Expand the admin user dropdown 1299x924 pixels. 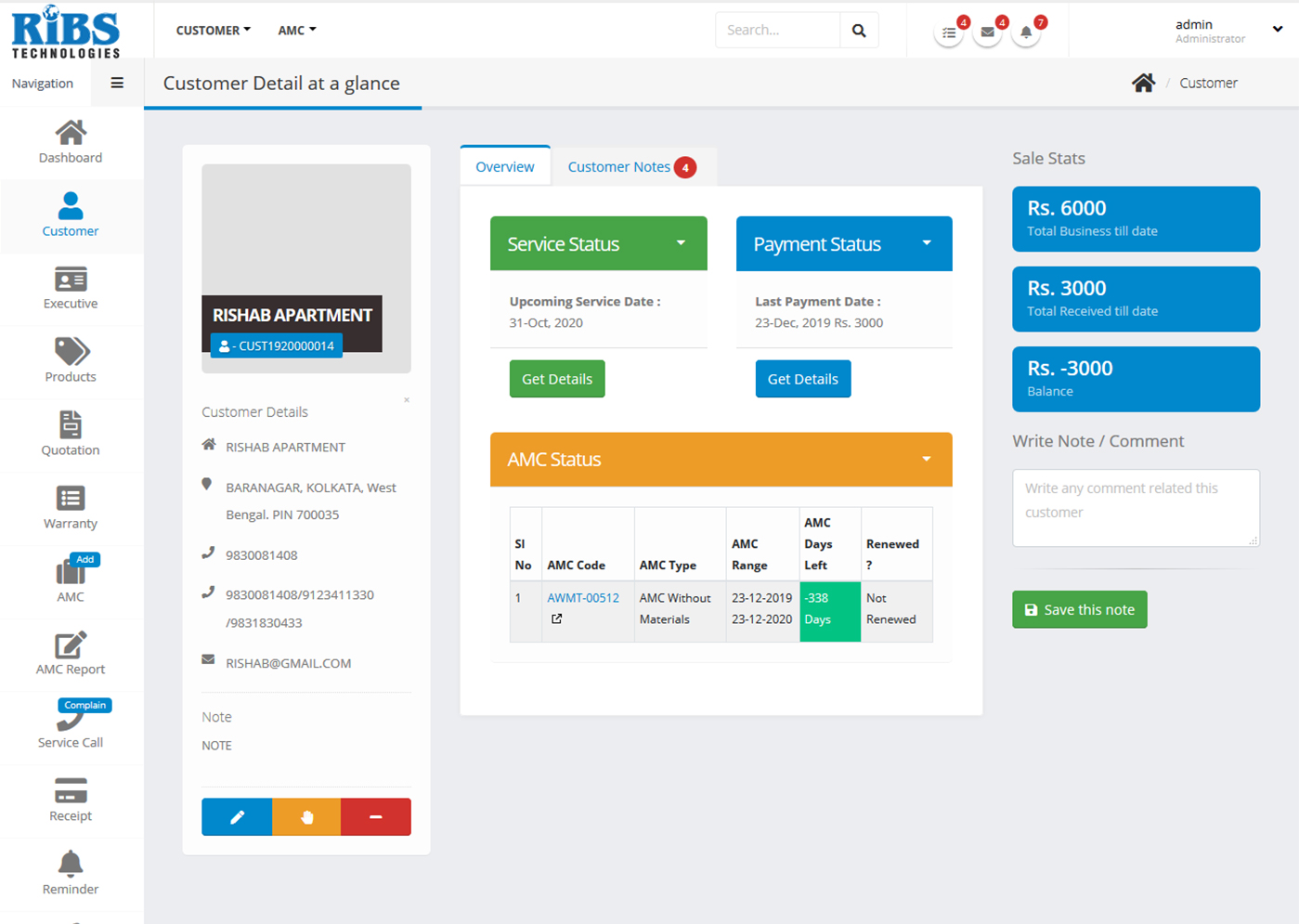1277,30
